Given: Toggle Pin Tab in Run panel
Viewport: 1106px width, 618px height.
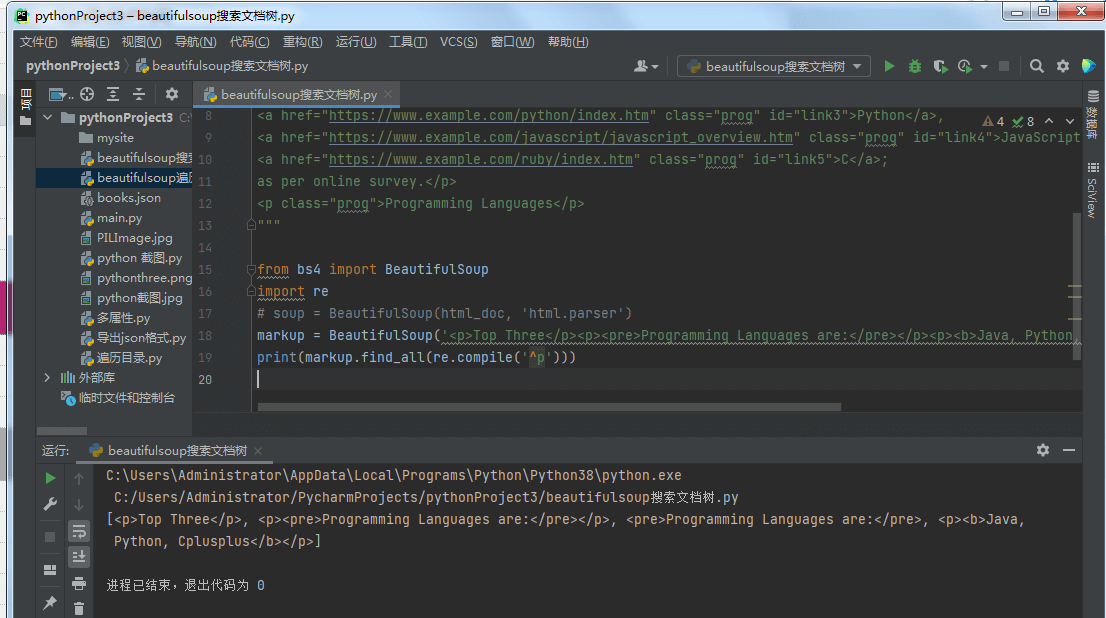Looking at the screenshot, I should pos(50,602).
